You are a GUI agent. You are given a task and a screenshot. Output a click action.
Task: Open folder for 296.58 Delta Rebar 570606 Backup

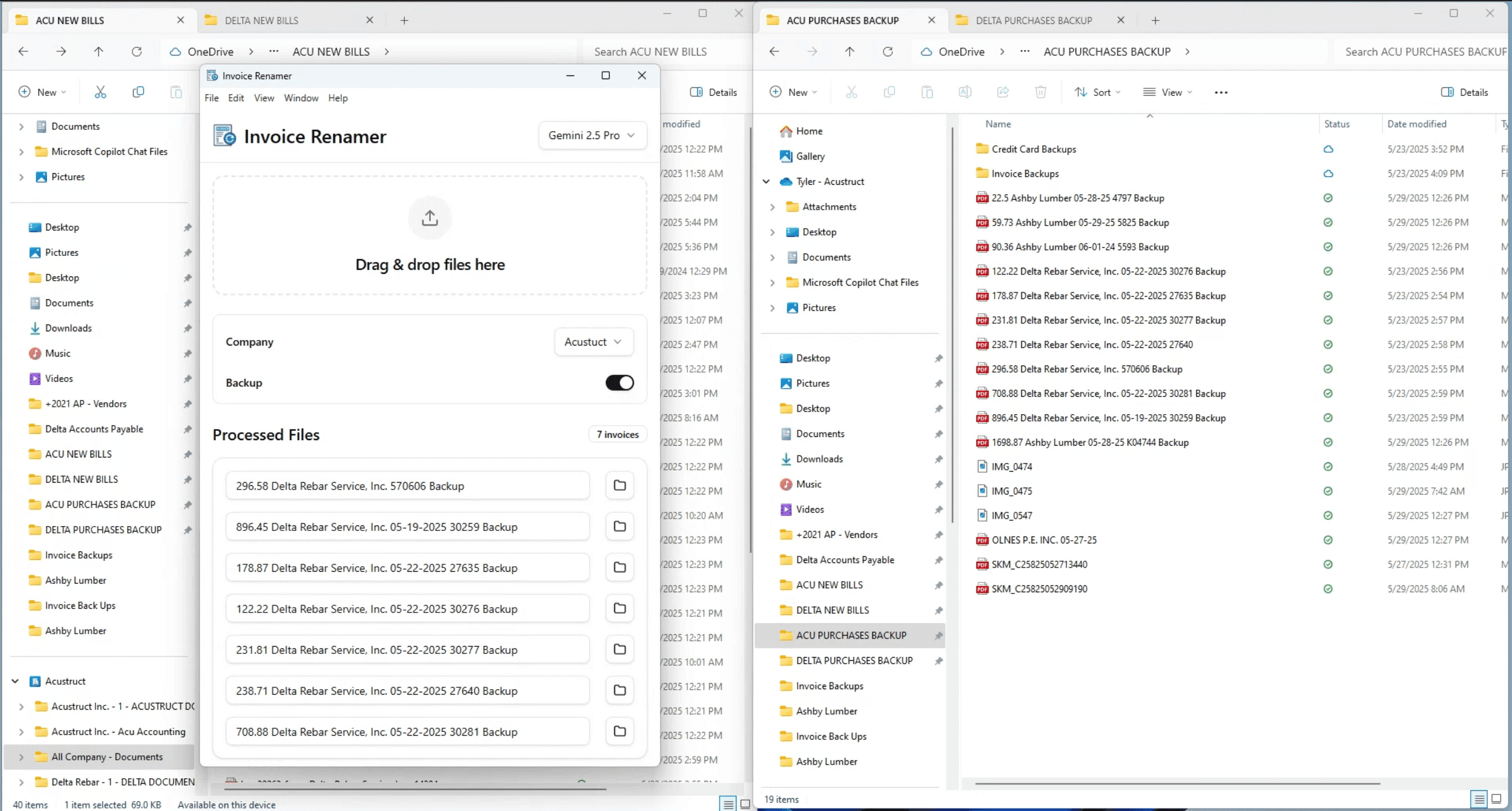[x=619, y=486]
